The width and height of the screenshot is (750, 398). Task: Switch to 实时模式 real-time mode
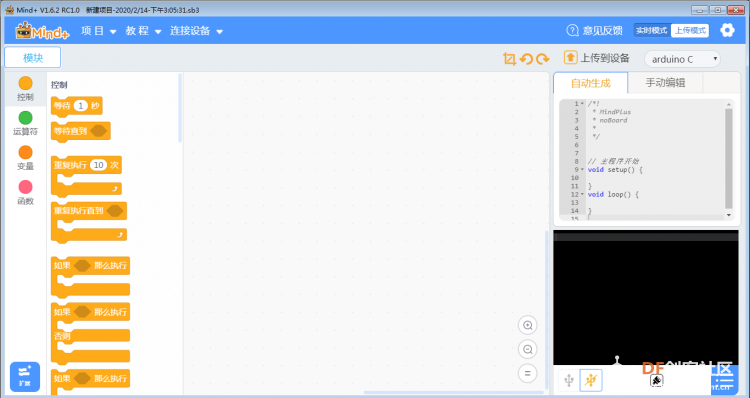tap(652, 31)
